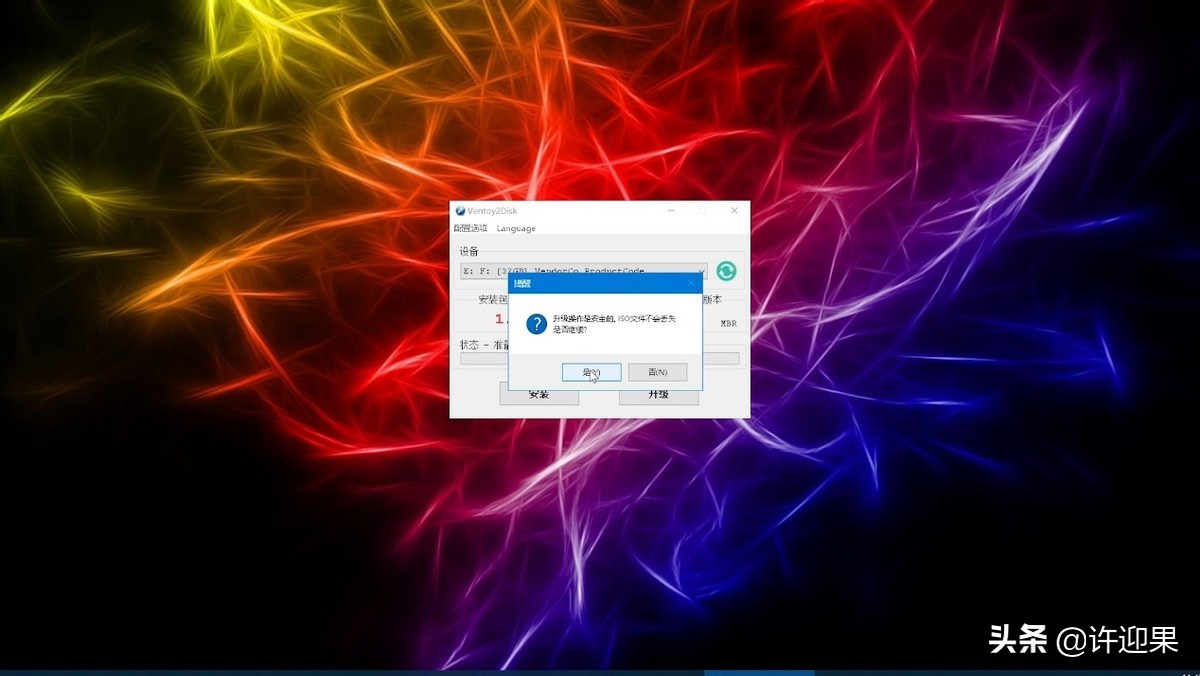Click the green refresh device list icon
This screenshot has width=1200, height=676.
click(726, 271)
